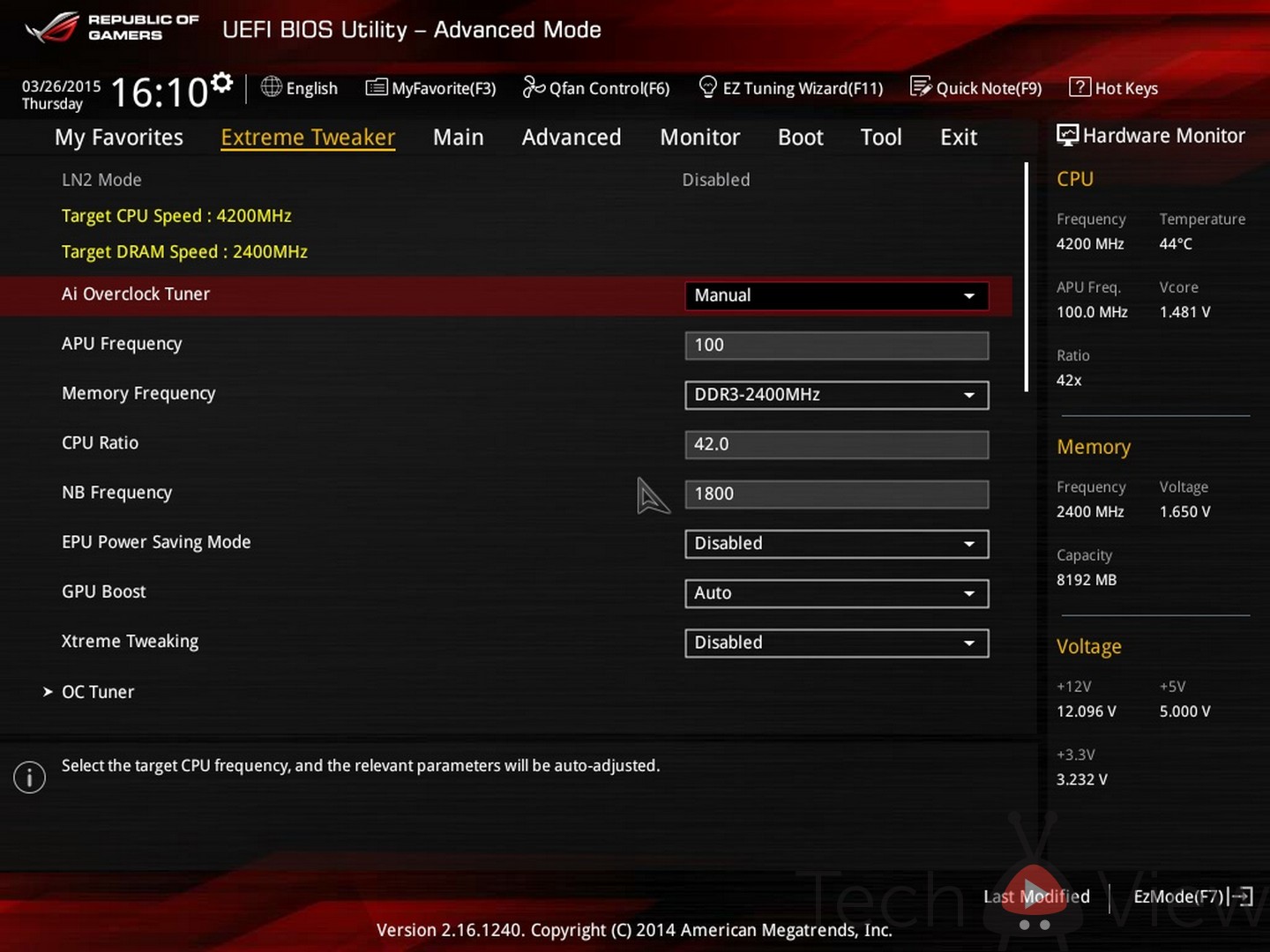Select the Extreme Tweaker tab
1270x952 pixels.
pyautogui.click(x=308, y=138)
